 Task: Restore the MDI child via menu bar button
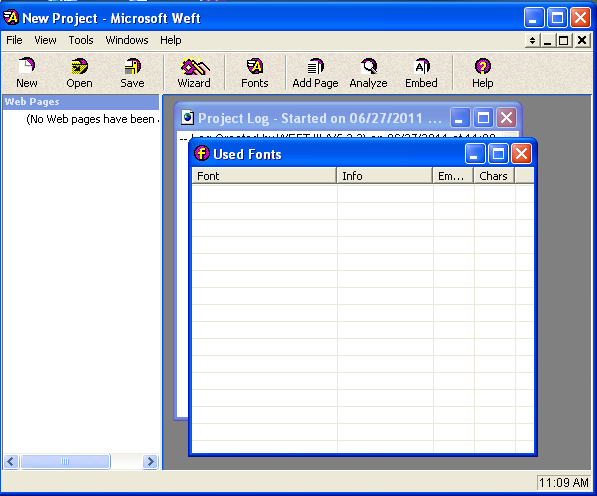563,40
